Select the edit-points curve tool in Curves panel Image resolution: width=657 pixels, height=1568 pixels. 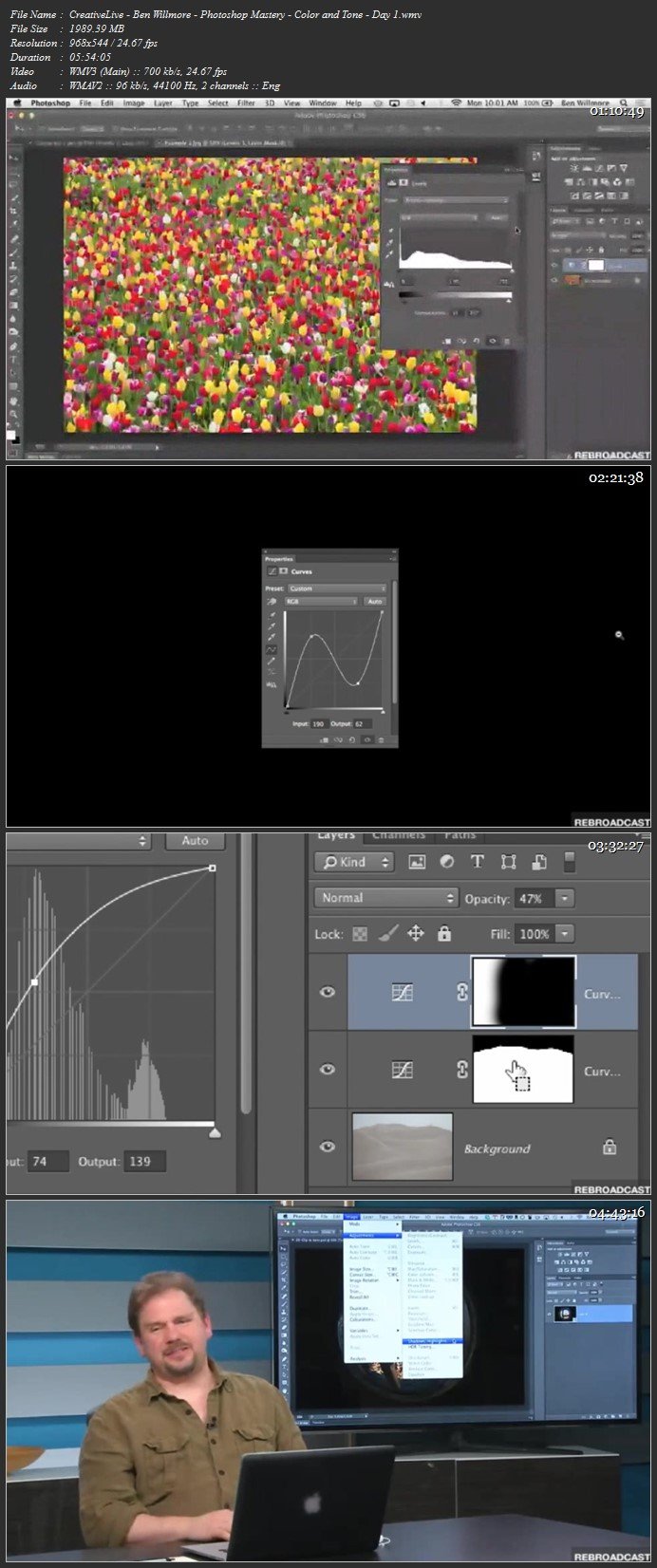272,649
